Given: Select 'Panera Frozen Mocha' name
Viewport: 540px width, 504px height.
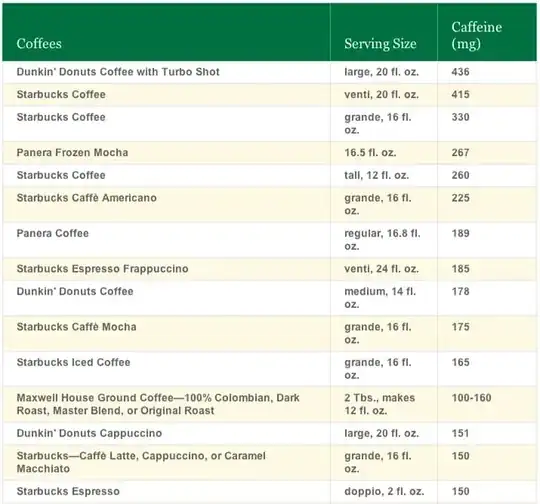Looking at the screenshot, I should coord(72,153).
